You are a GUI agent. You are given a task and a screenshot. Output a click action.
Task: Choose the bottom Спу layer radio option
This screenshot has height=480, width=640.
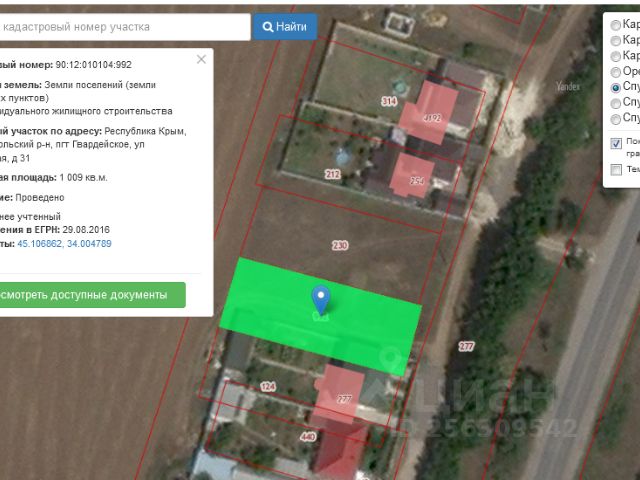pyautogui.click(x=615, y=119)
